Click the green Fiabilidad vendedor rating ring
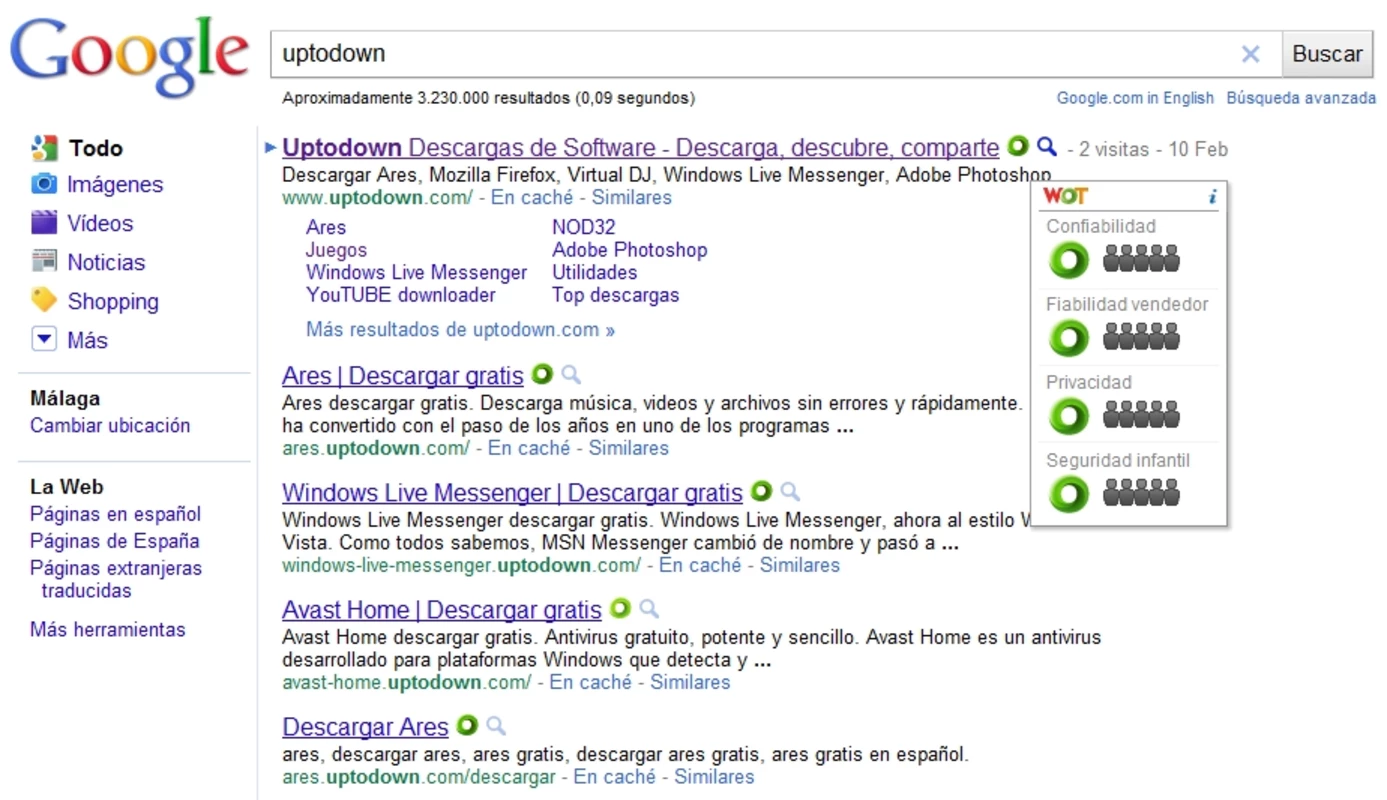The height and width of the screenshot is (800, 1387). pyautogui.click(x=1068, y=338)
